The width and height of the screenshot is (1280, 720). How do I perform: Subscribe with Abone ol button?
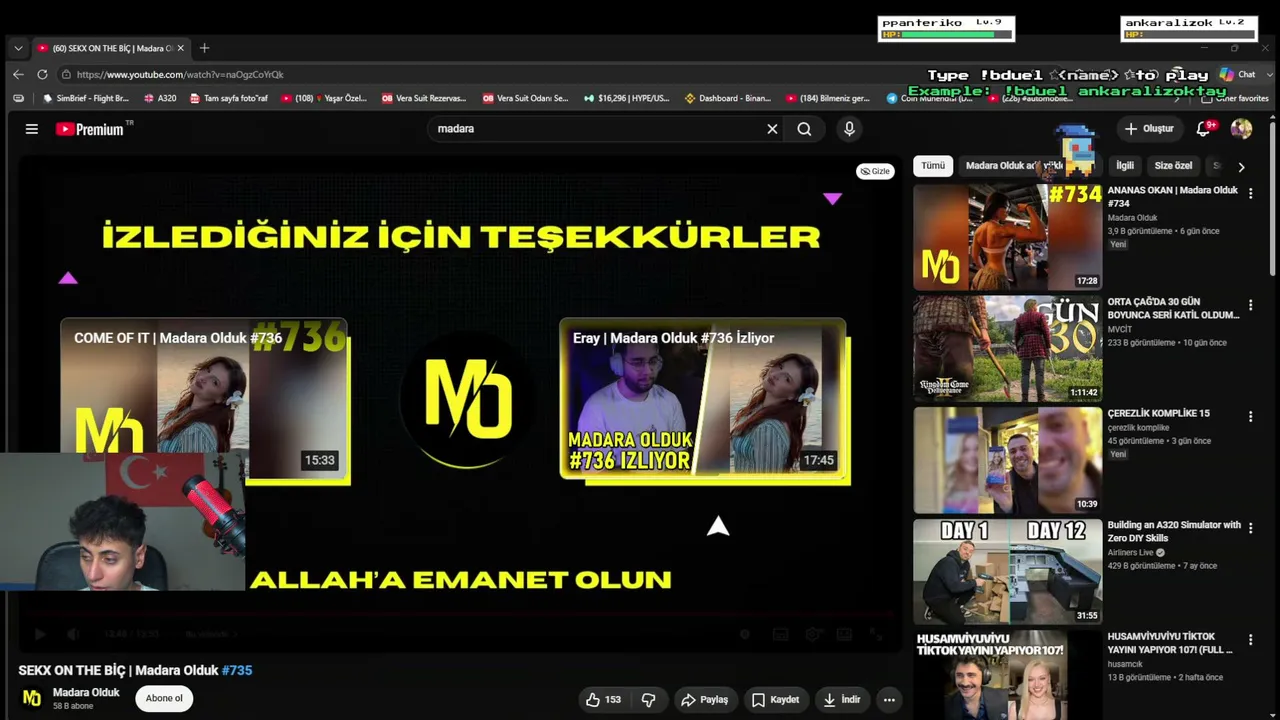tap(164, 698)
